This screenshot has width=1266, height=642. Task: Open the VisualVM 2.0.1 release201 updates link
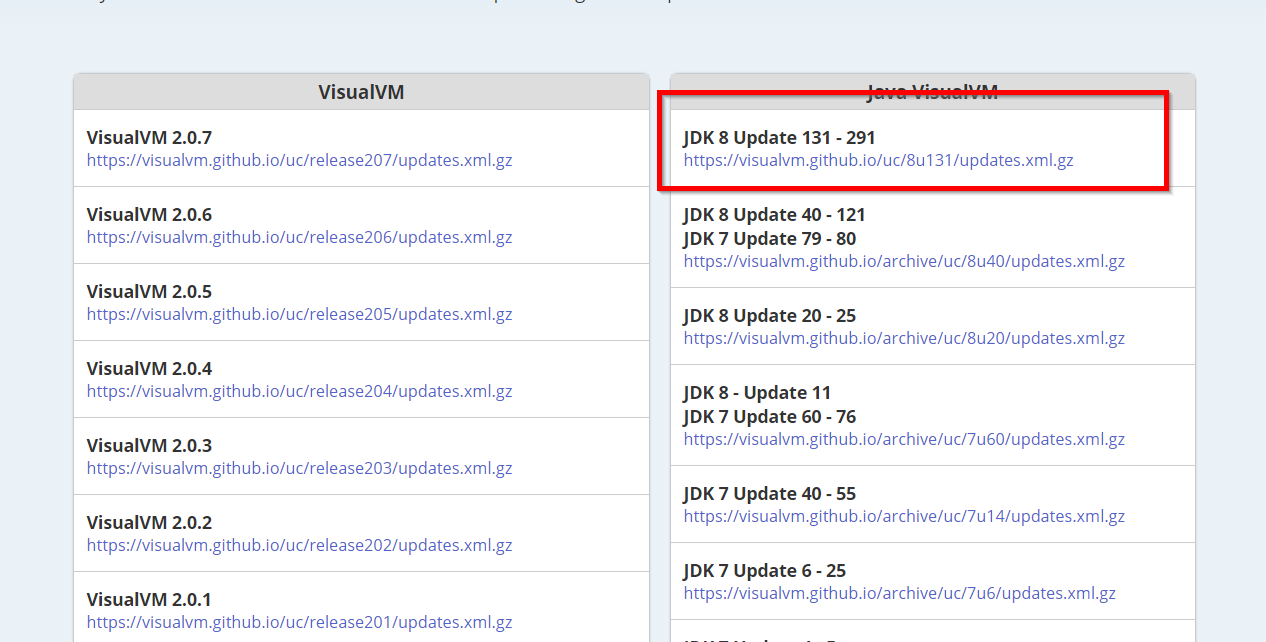[299, 622]
